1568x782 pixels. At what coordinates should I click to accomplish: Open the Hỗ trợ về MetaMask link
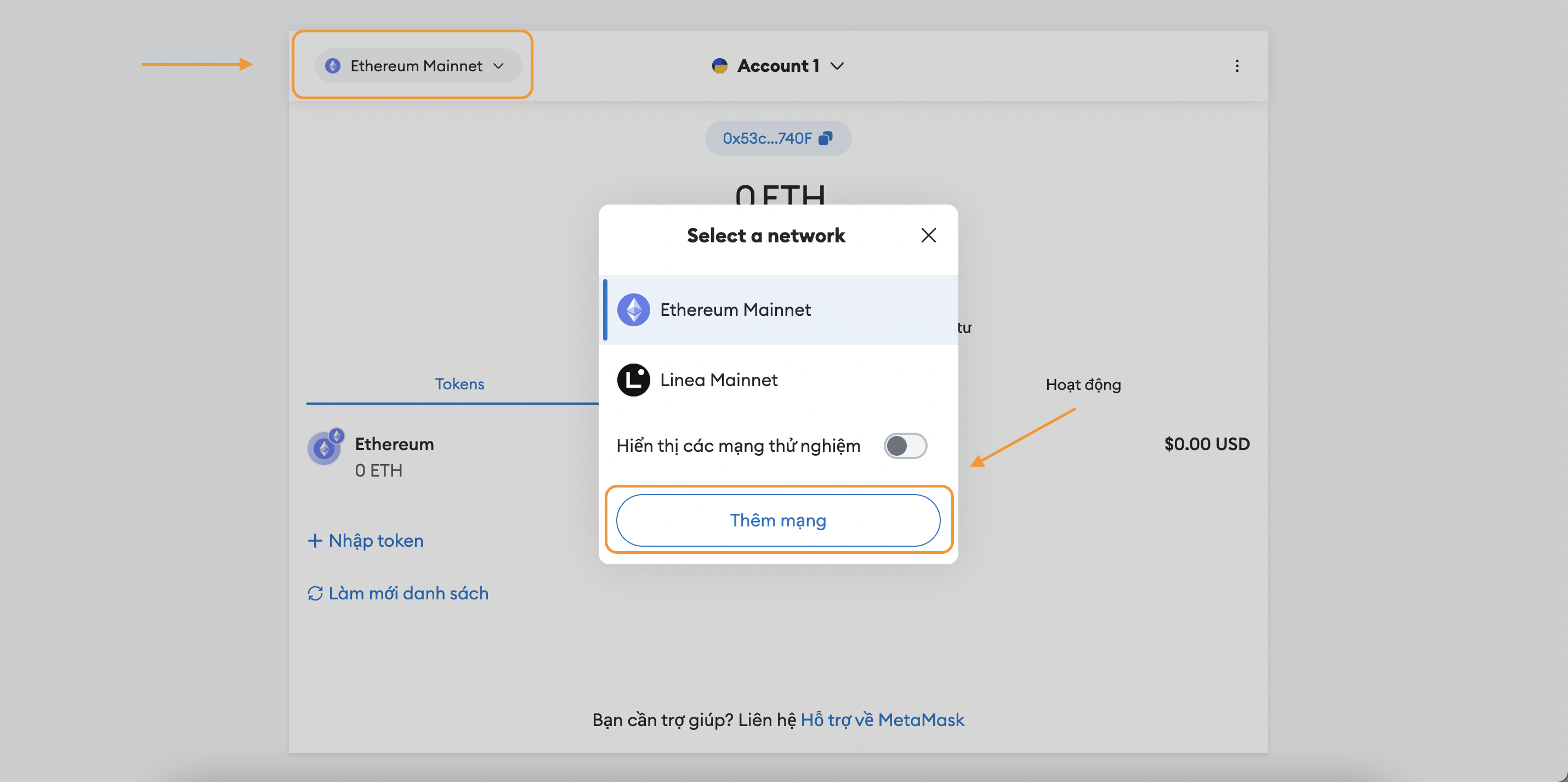pos(882,720)
